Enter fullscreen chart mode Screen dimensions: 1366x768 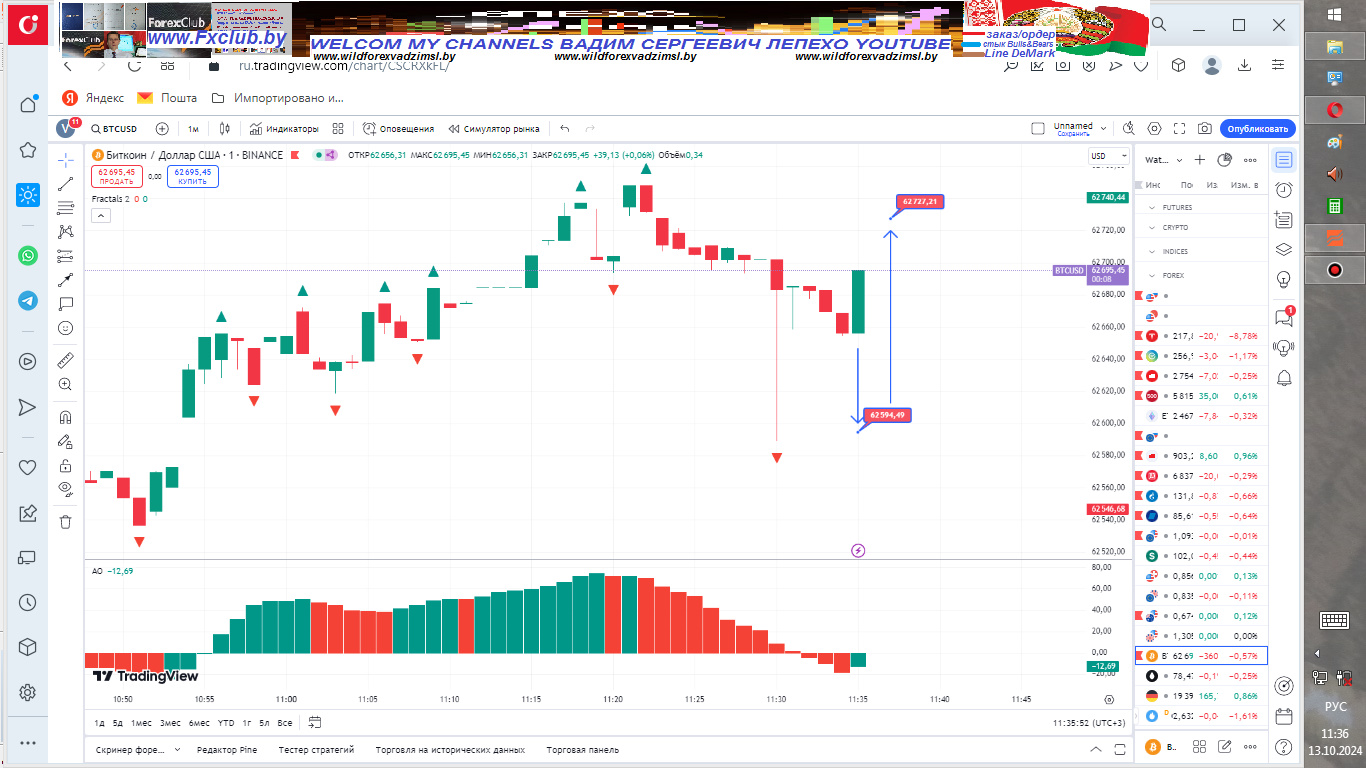point(1180,129)
